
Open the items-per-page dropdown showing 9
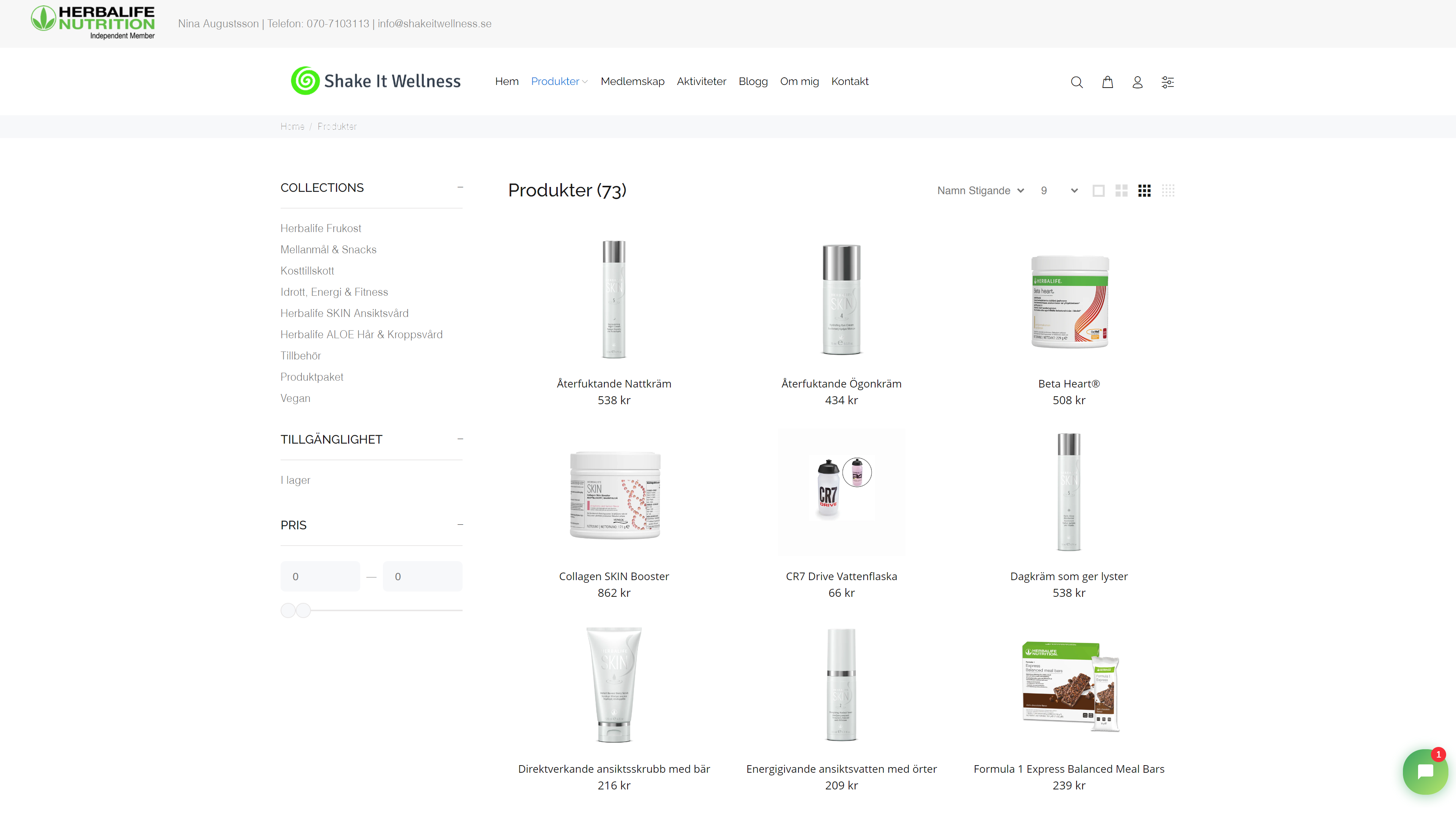(1059, 190)
